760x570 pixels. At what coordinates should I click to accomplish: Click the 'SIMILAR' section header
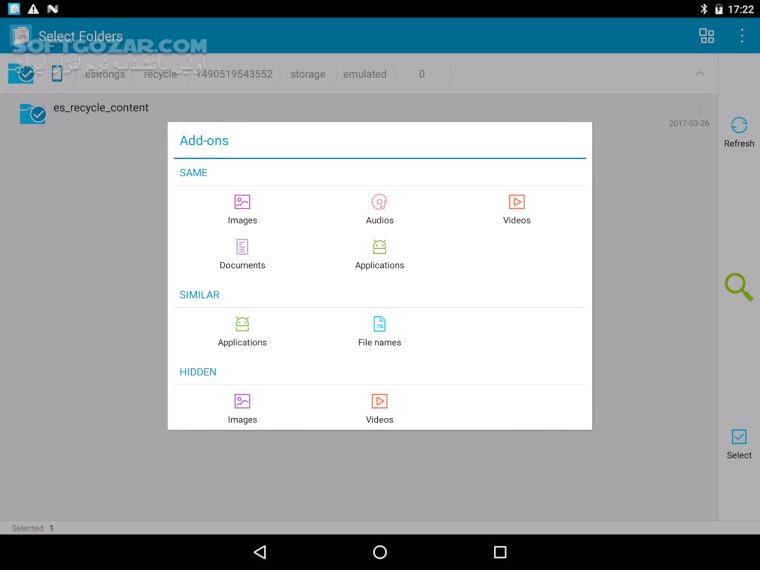199,295
